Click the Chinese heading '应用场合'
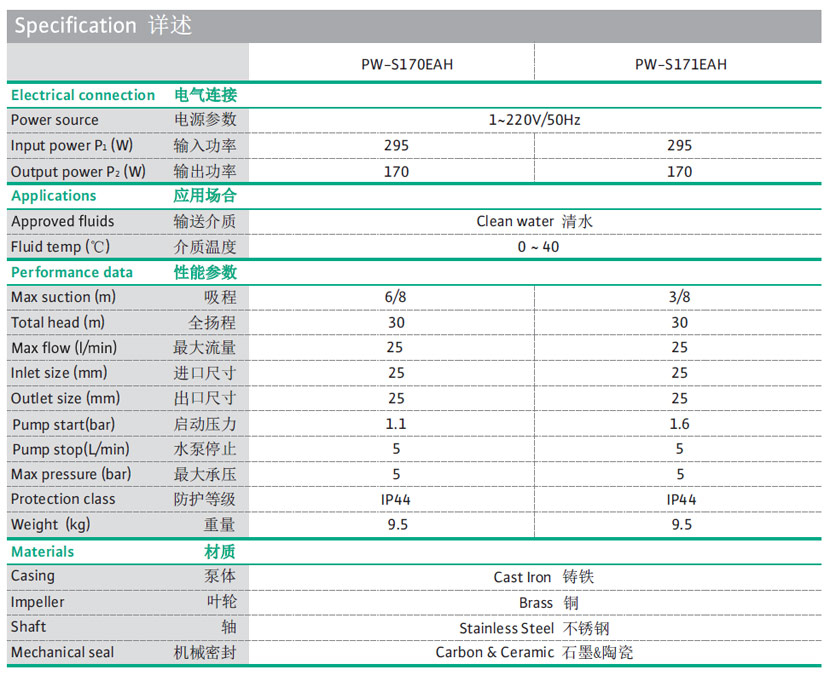Screen dimensions: 830x678 pos(205,196)
